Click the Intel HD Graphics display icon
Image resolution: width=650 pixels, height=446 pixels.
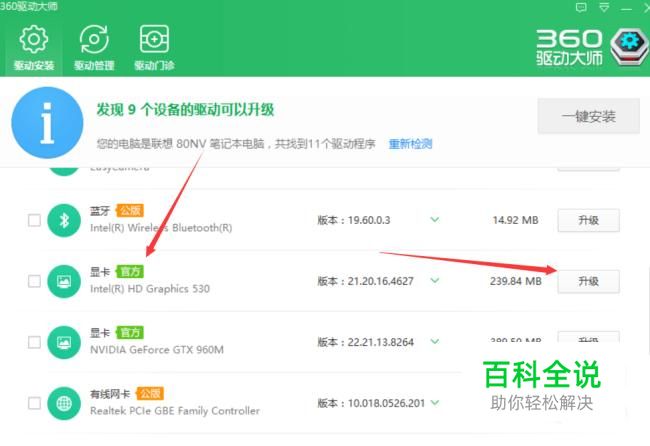64,281
